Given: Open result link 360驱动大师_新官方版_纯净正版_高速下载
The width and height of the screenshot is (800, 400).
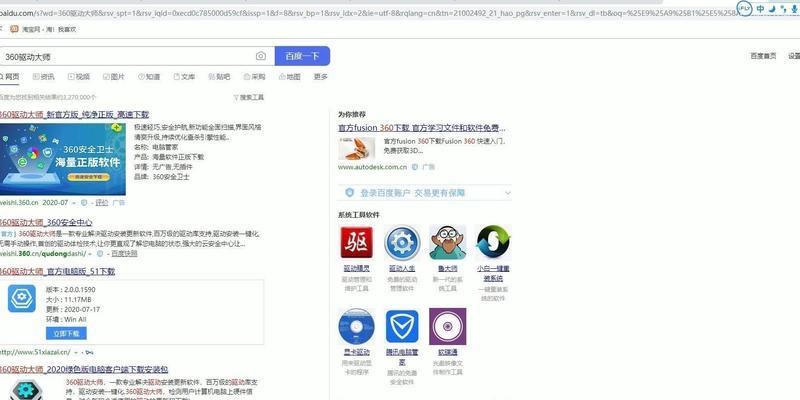Looking at the screenshot, I should pyautogui.click(x=74, y=114).
